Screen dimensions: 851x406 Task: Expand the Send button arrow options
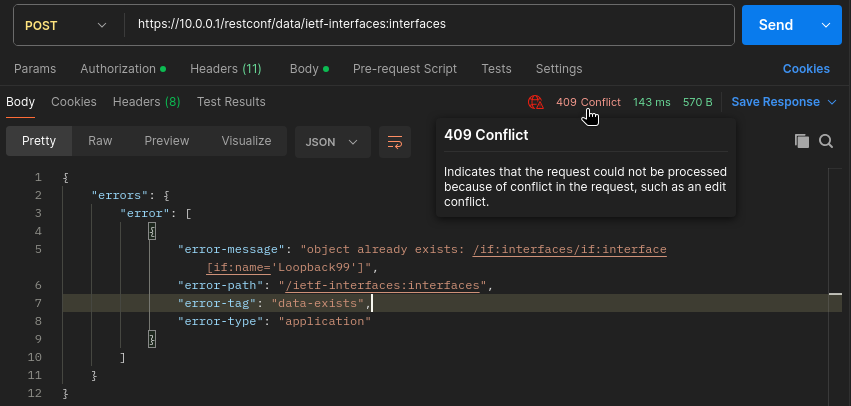826,26
